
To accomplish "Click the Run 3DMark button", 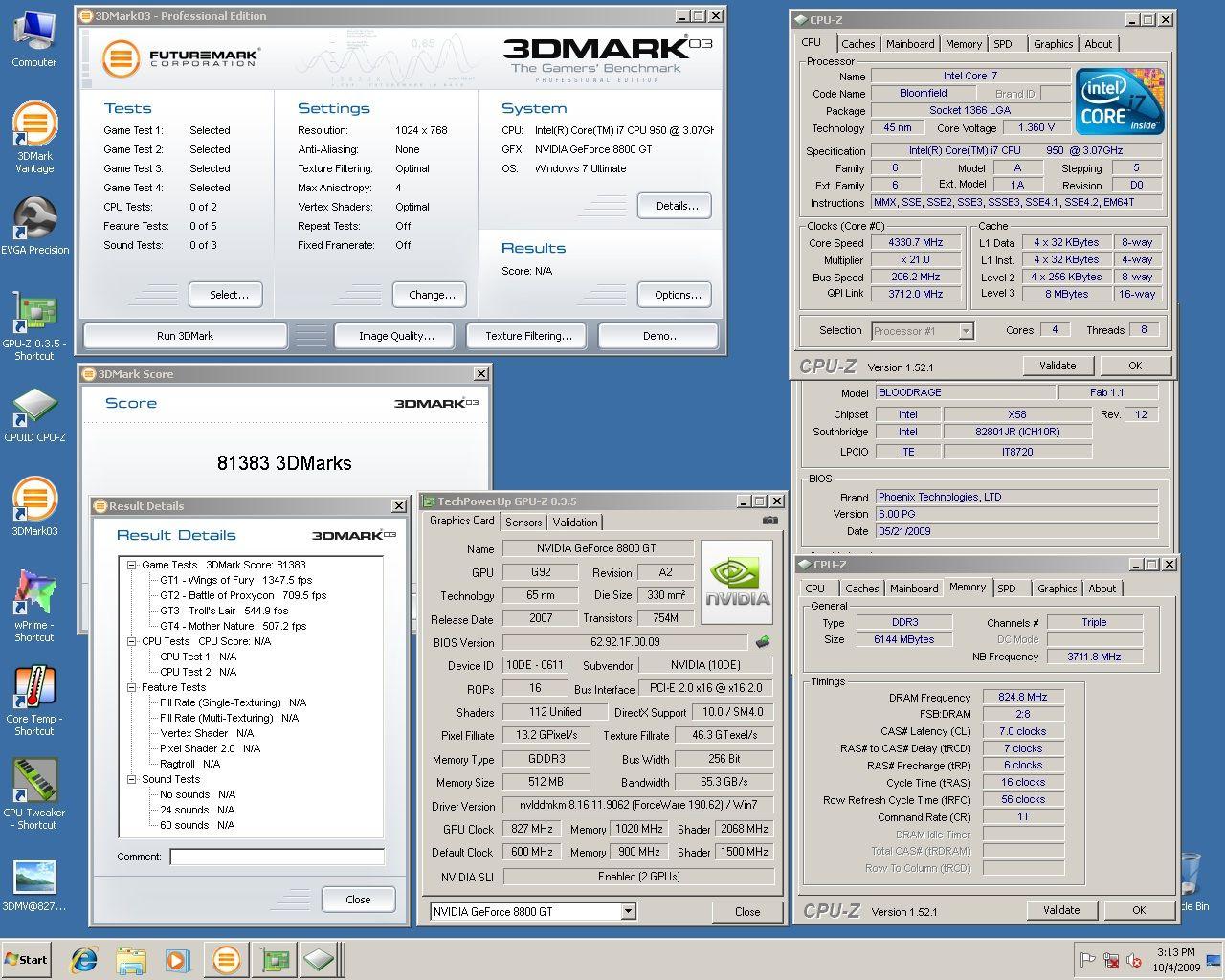I will (x=186, y=336).
